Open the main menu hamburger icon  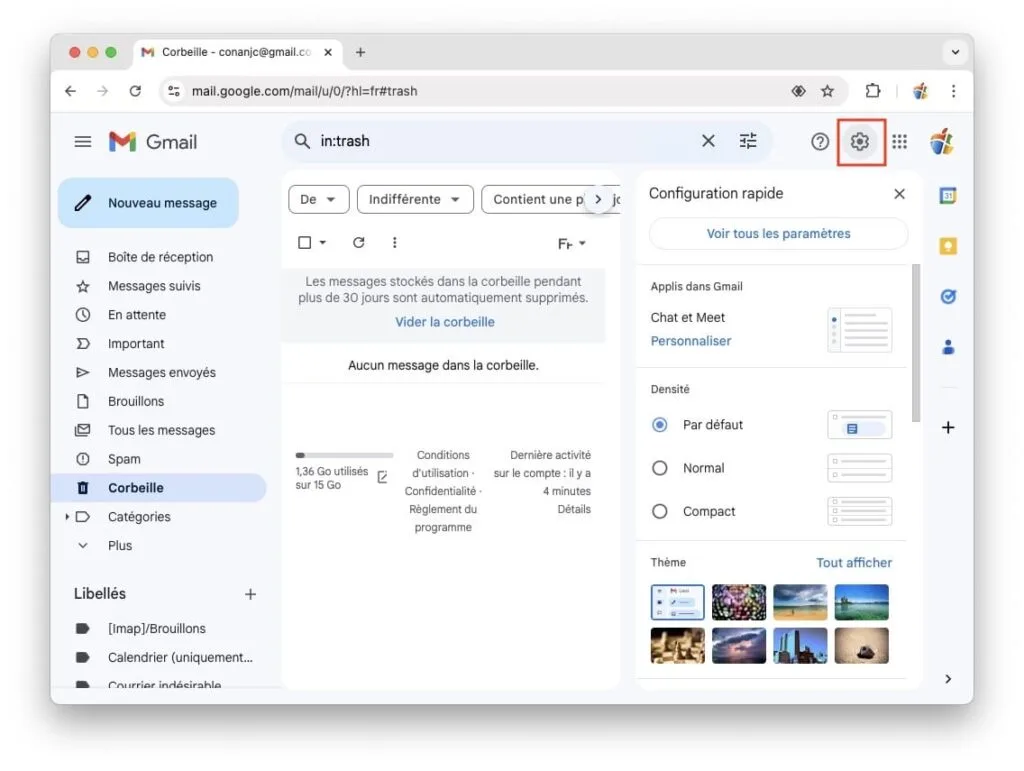(x=82, y=142)
